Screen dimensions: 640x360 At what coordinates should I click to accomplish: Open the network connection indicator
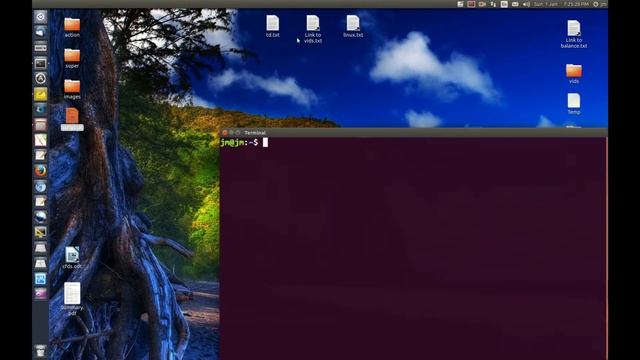click(493, 4)
